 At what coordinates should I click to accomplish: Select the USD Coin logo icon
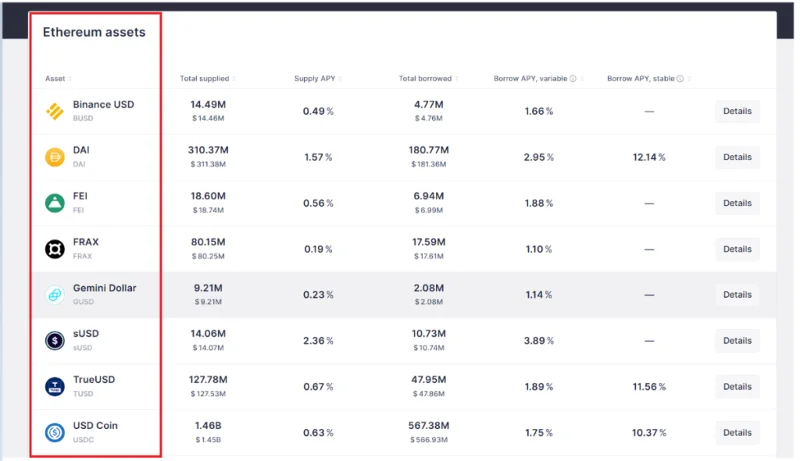[55, 432]
